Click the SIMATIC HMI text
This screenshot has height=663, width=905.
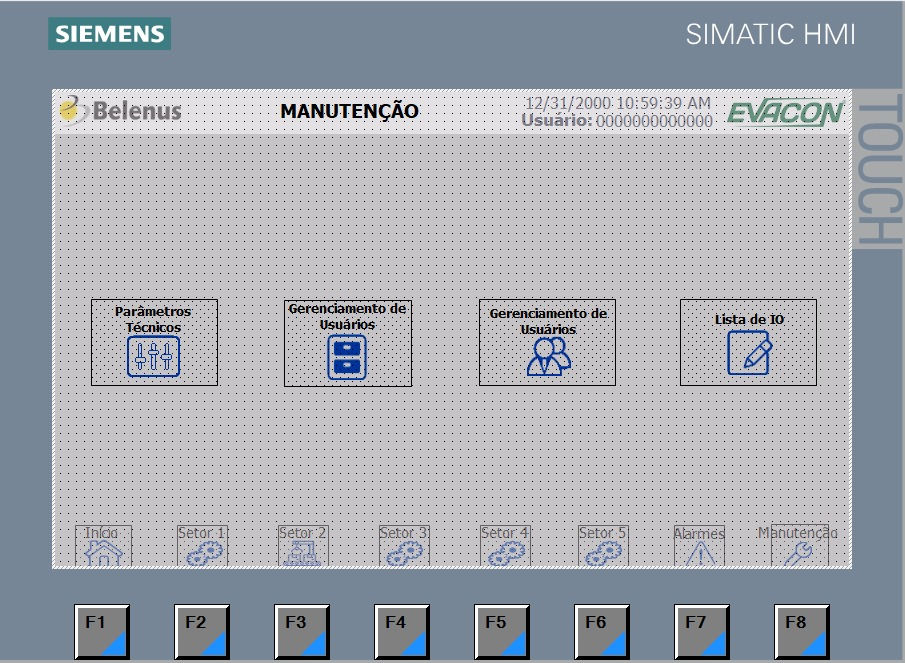pyautogui.click(x=770, y=34)
